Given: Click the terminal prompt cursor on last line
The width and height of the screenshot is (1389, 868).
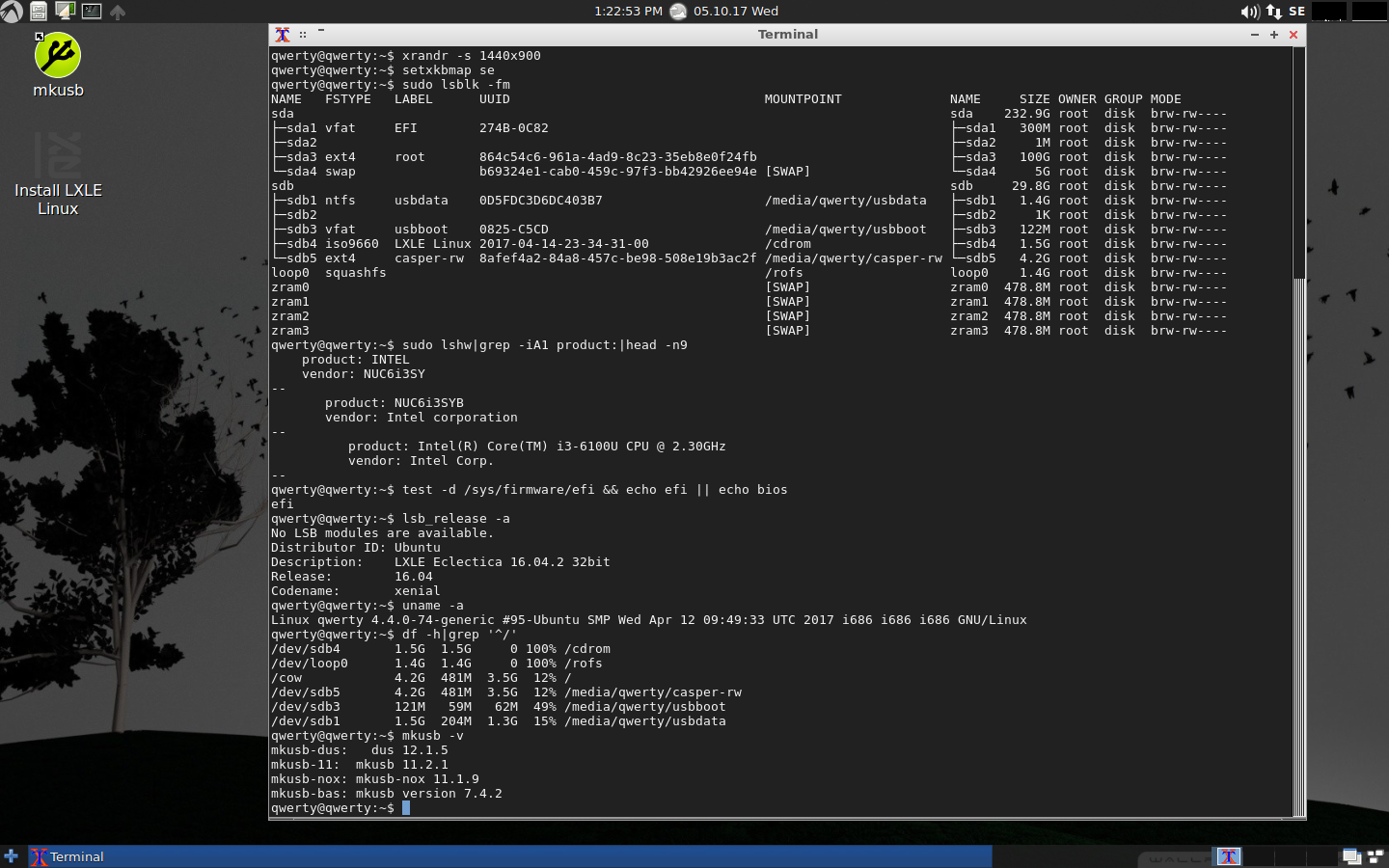Looking at the screenshot, I should click(x=406, y=808).
